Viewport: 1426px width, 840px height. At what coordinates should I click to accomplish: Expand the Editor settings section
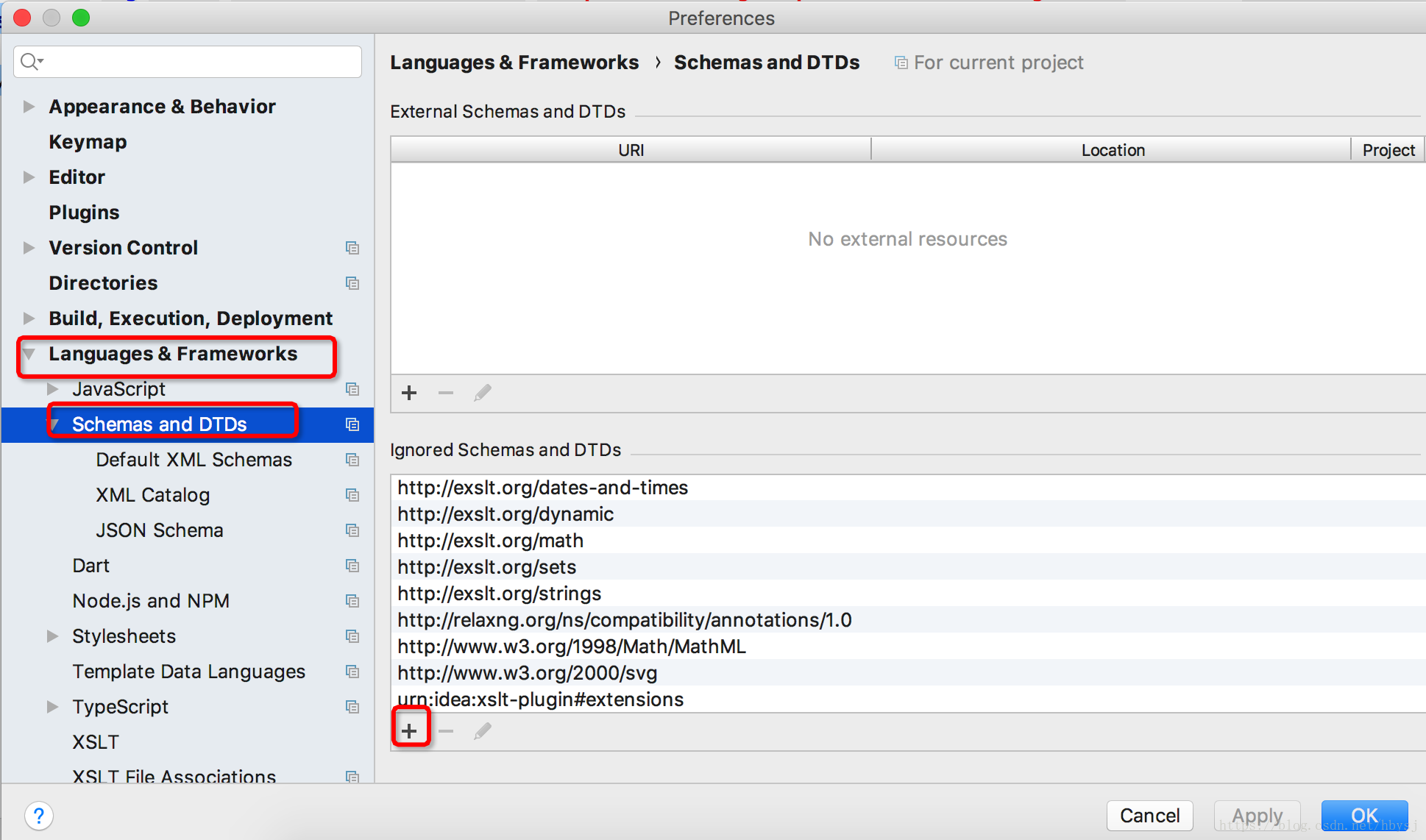click(29, 177)
